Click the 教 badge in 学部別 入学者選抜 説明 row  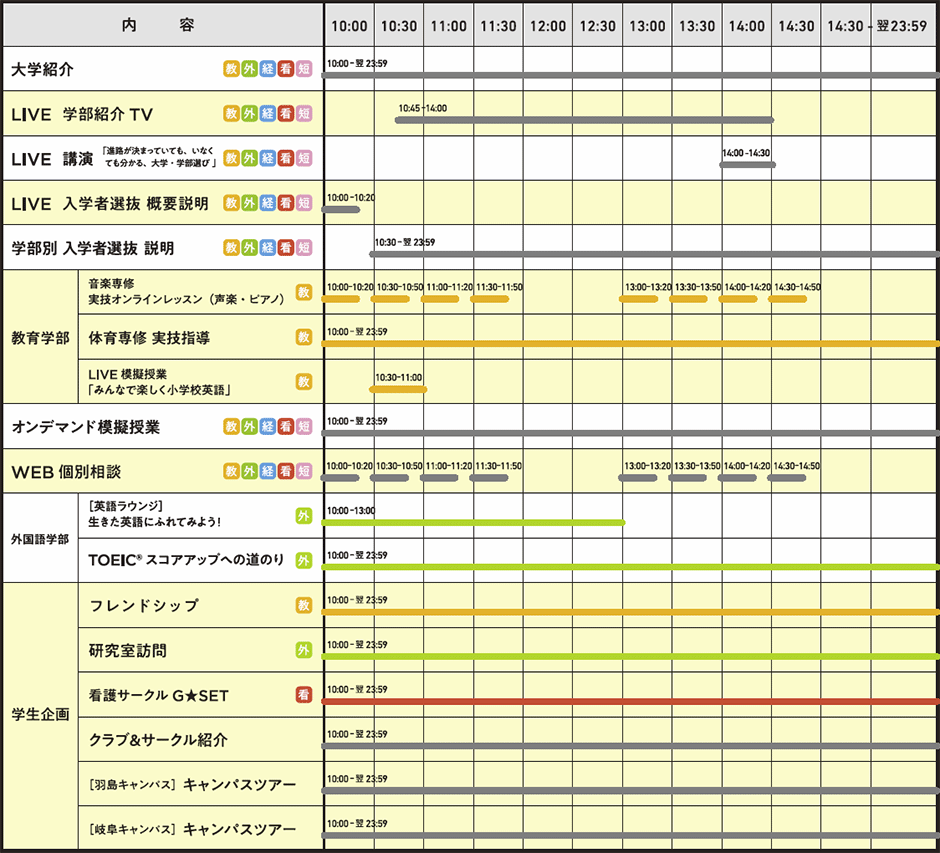pyautogui.click(x=231, y=248)
